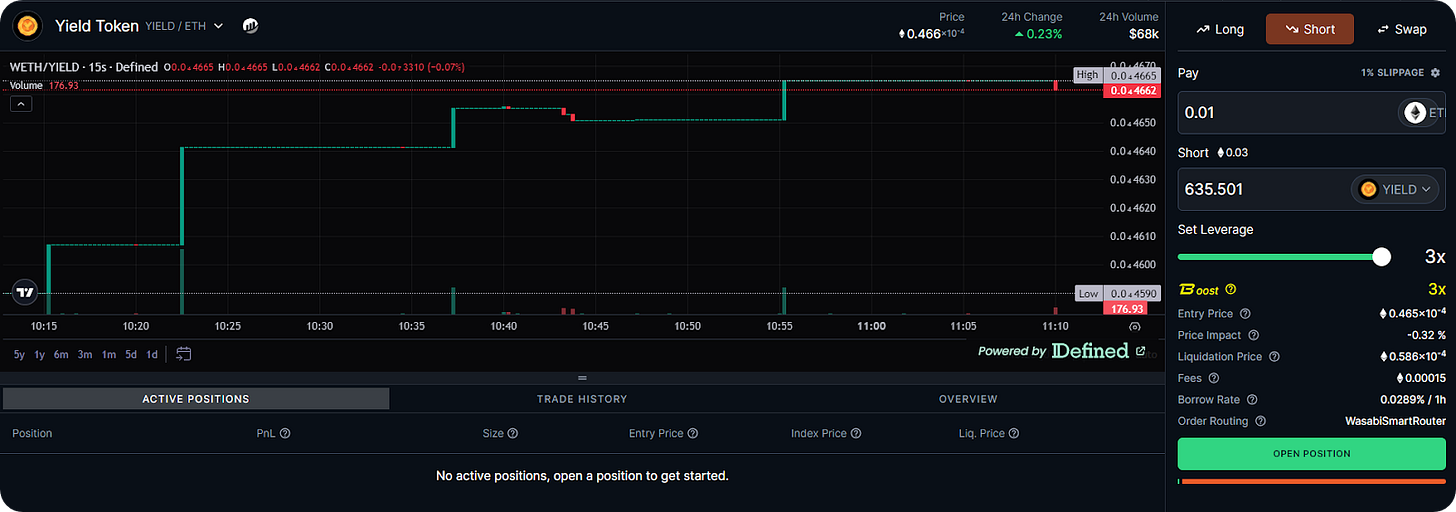The height and width of the screenshot is (512, 1456).
Task: Select the Swap tab
Action: tap(1402, 29)
